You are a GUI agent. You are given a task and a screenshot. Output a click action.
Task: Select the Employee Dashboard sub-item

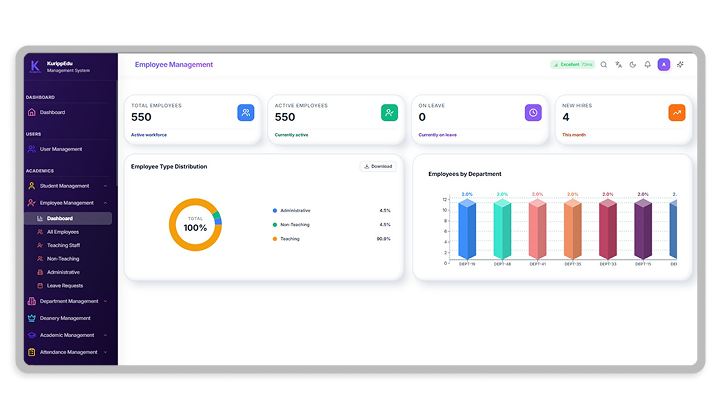tap(68, 219)
